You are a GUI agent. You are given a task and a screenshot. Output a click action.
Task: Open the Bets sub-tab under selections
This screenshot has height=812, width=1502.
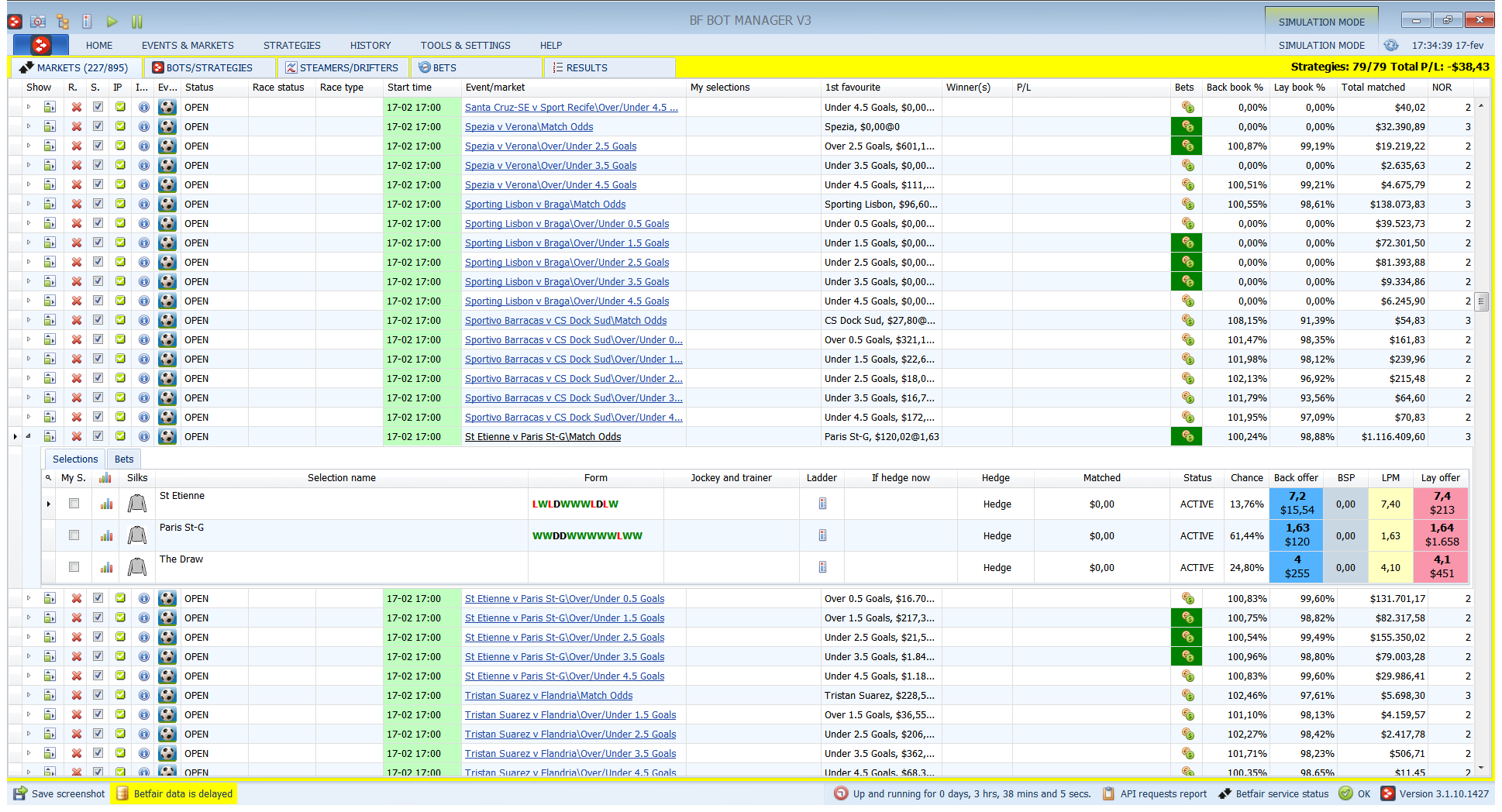pos(124,459)
